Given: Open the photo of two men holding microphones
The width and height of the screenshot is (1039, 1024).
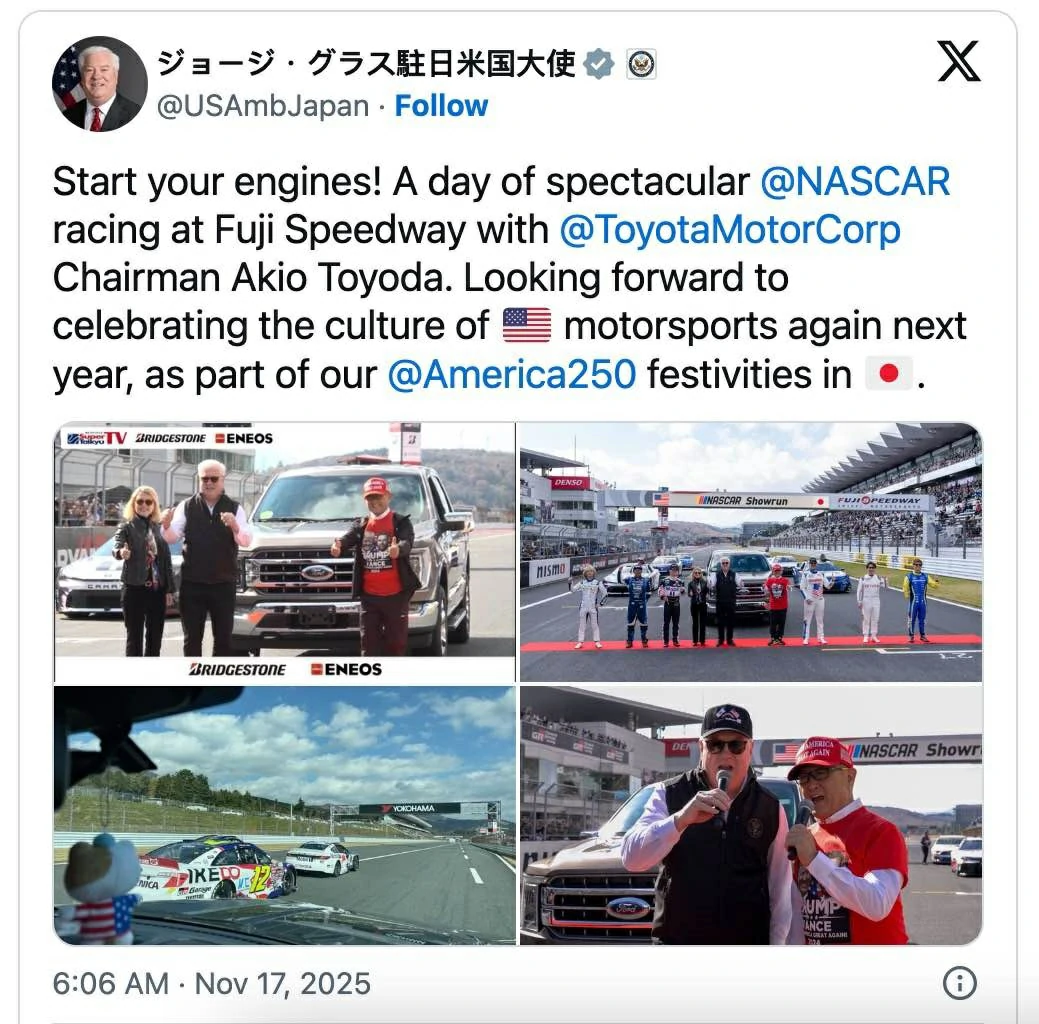Looking at the screenshot, I should coord(750,815).
